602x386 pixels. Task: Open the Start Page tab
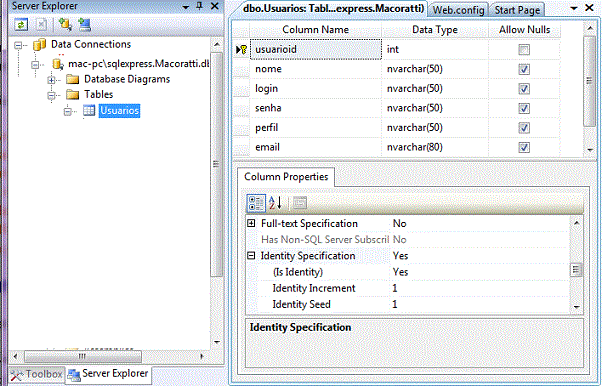pyautogui.click(x=517, y=10)
